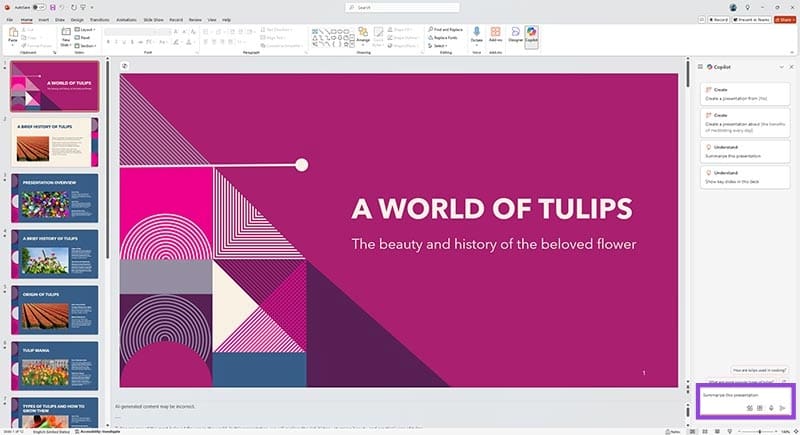Click 'Show key slides in this deck' suggestion
800x435 pixels.
coord(745,177)
